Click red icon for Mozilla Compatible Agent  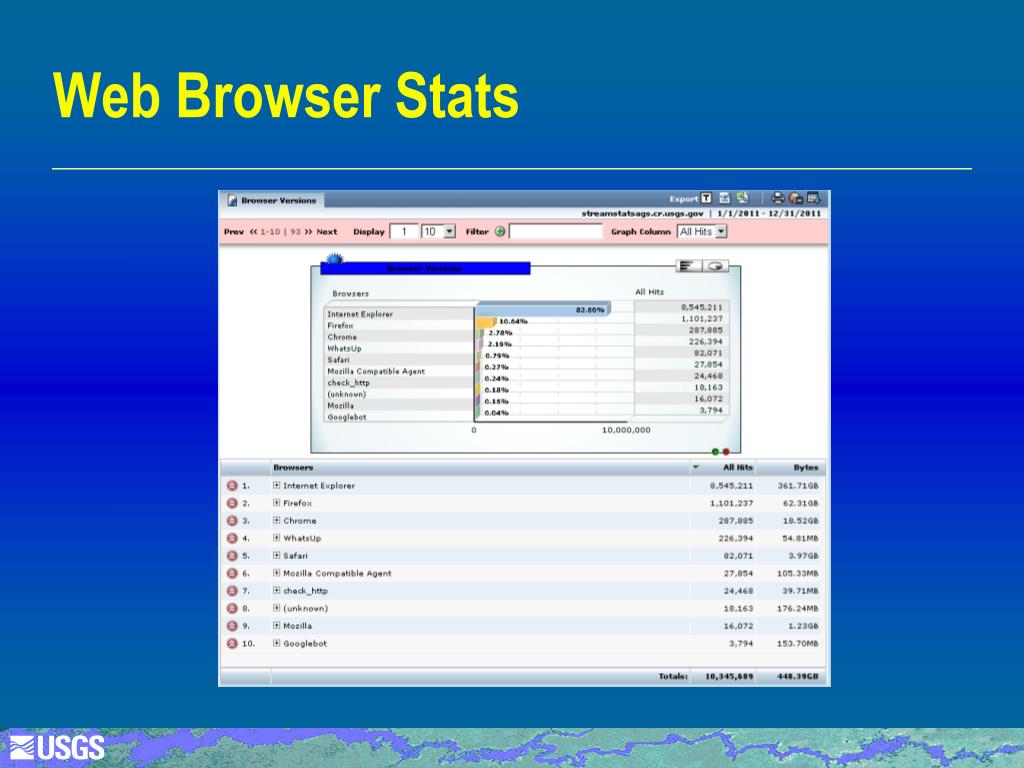click(232, 573)
